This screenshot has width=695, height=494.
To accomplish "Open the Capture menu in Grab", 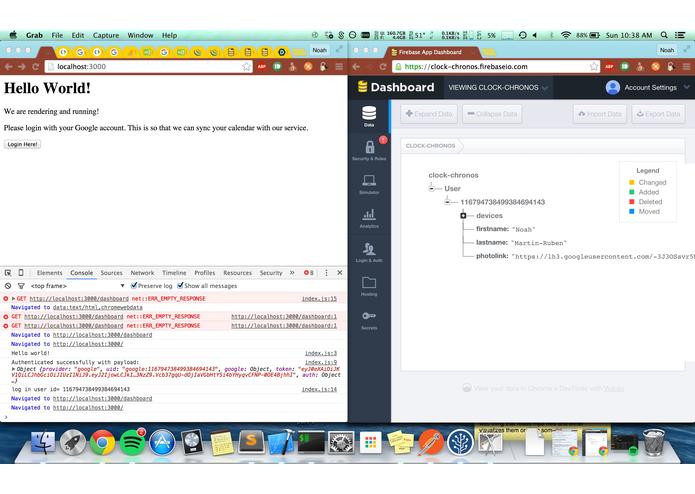I will [105, 35].
